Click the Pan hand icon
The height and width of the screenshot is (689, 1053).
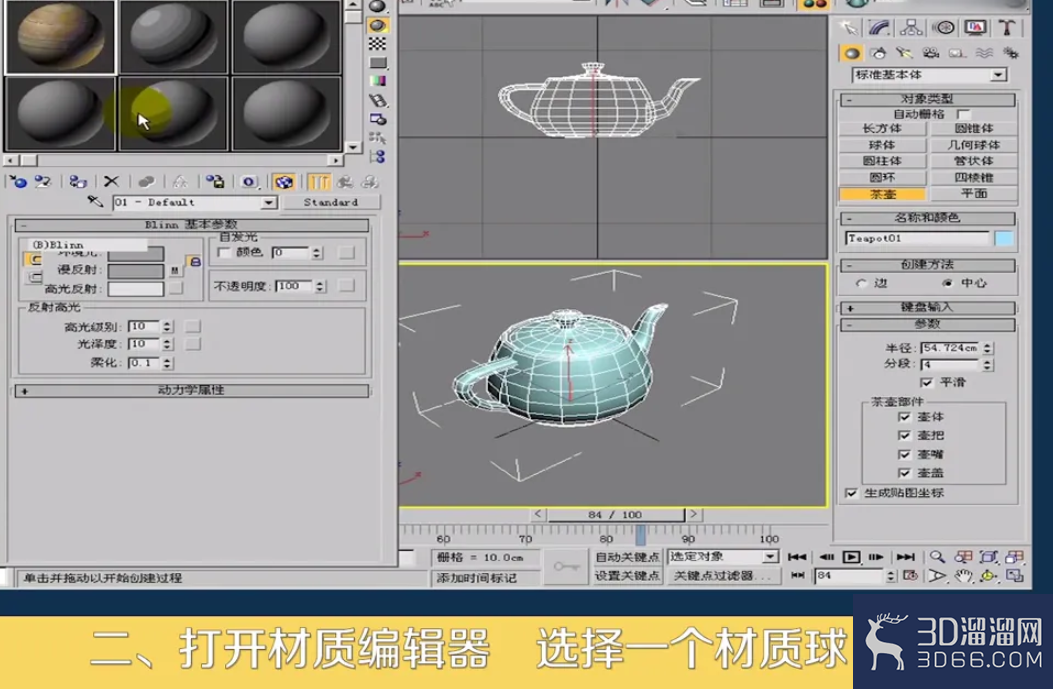[963, 576]
